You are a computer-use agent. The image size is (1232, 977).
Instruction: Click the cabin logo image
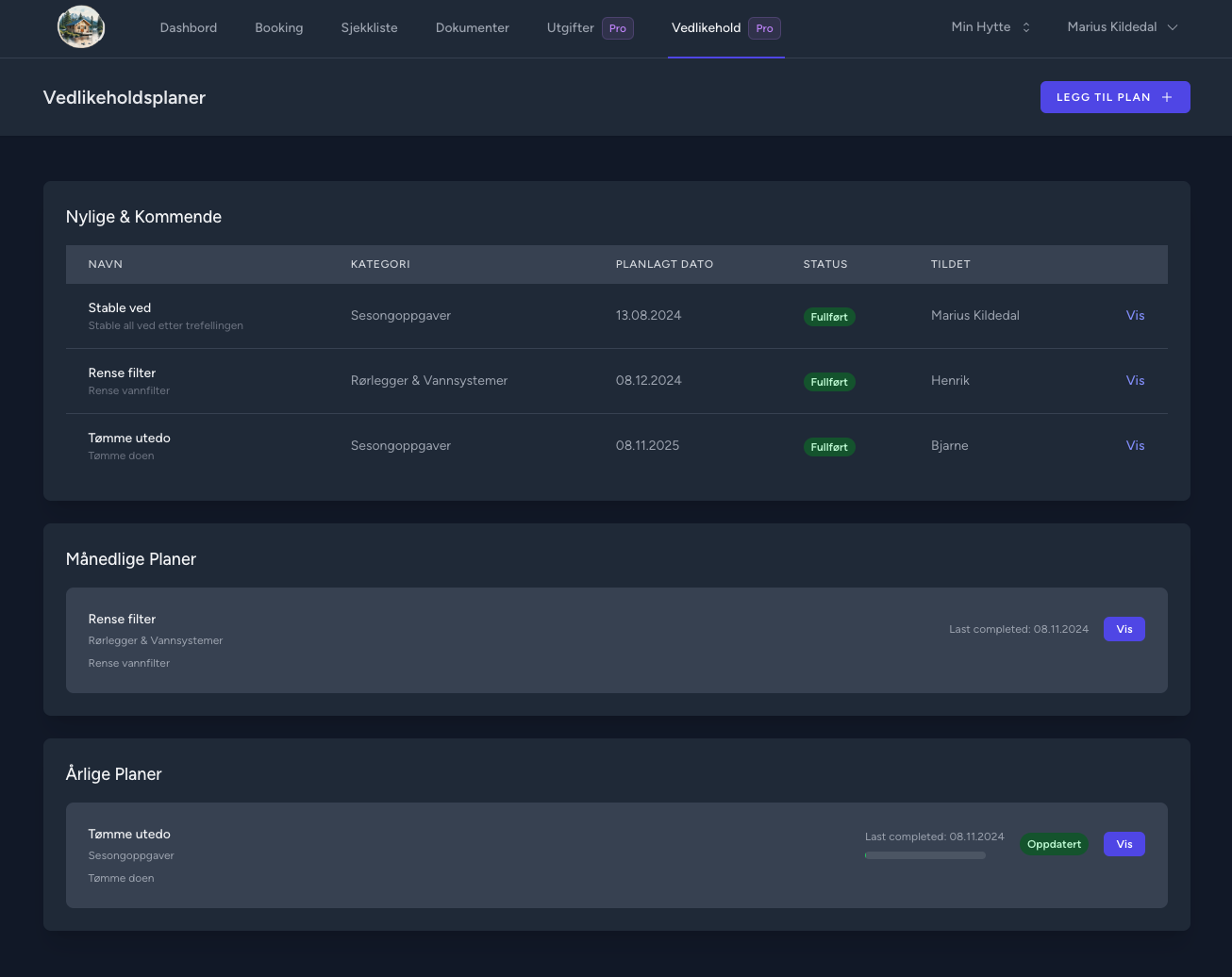point(81,27)
